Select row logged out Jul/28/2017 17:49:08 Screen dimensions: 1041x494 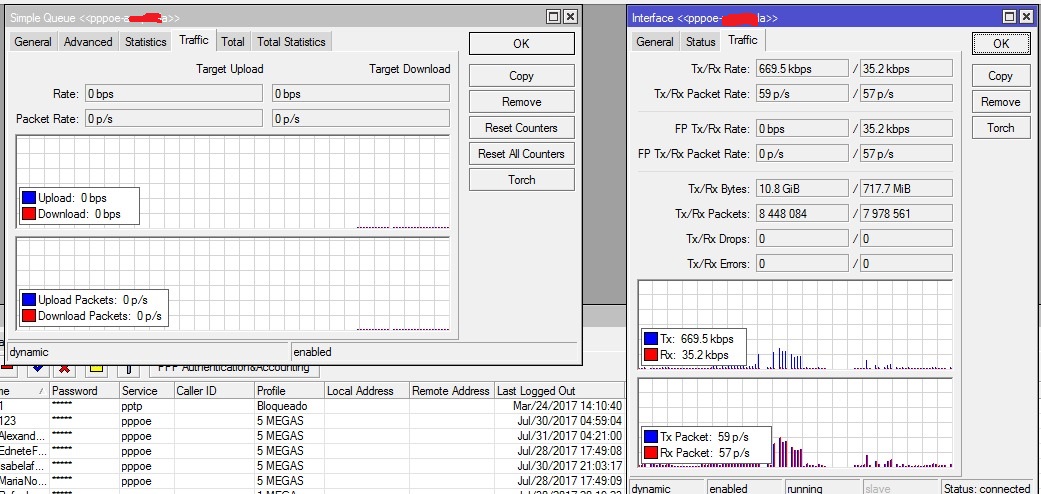click(x=312, y=452)
